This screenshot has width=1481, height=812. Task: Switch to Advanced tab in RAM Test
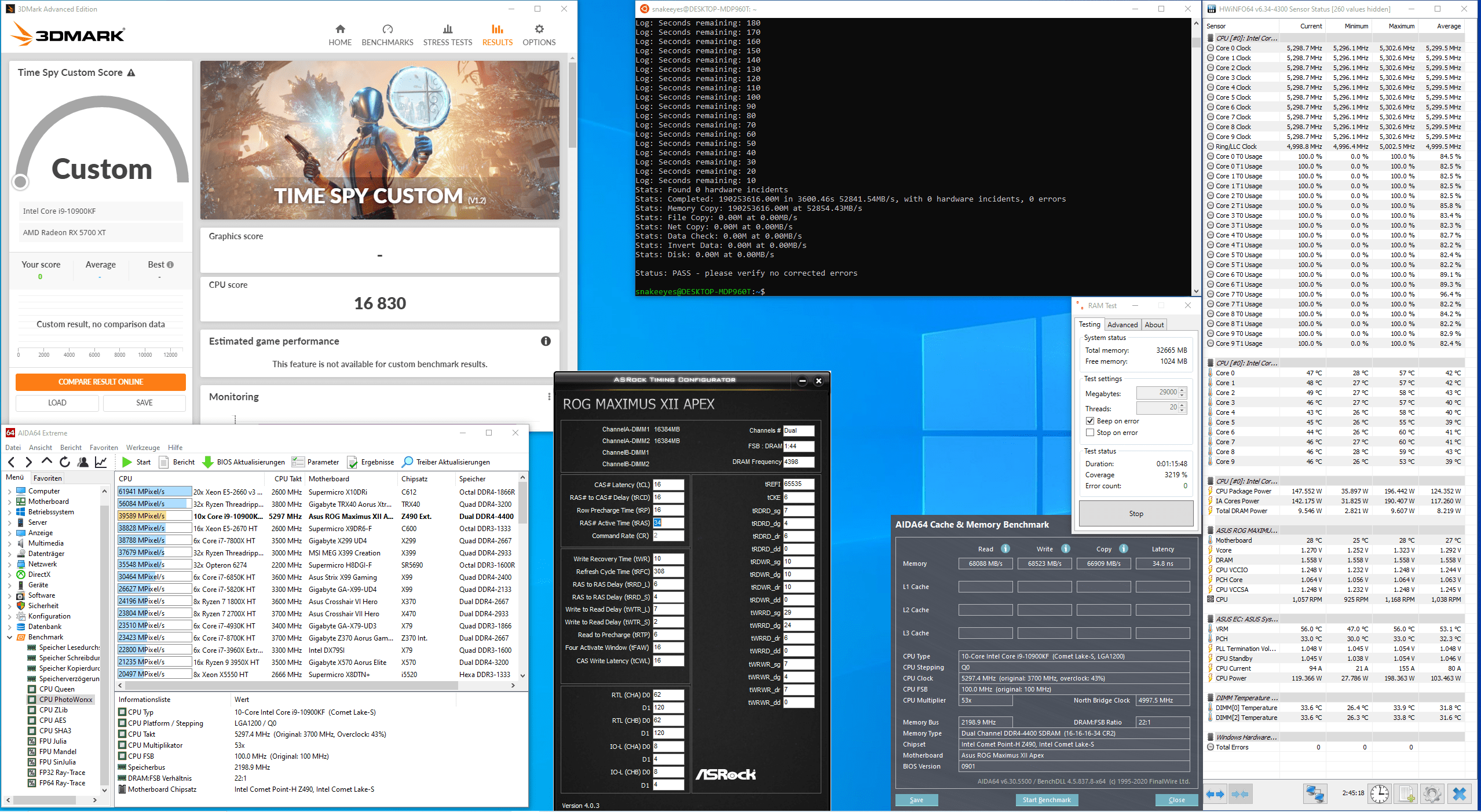1122,325
